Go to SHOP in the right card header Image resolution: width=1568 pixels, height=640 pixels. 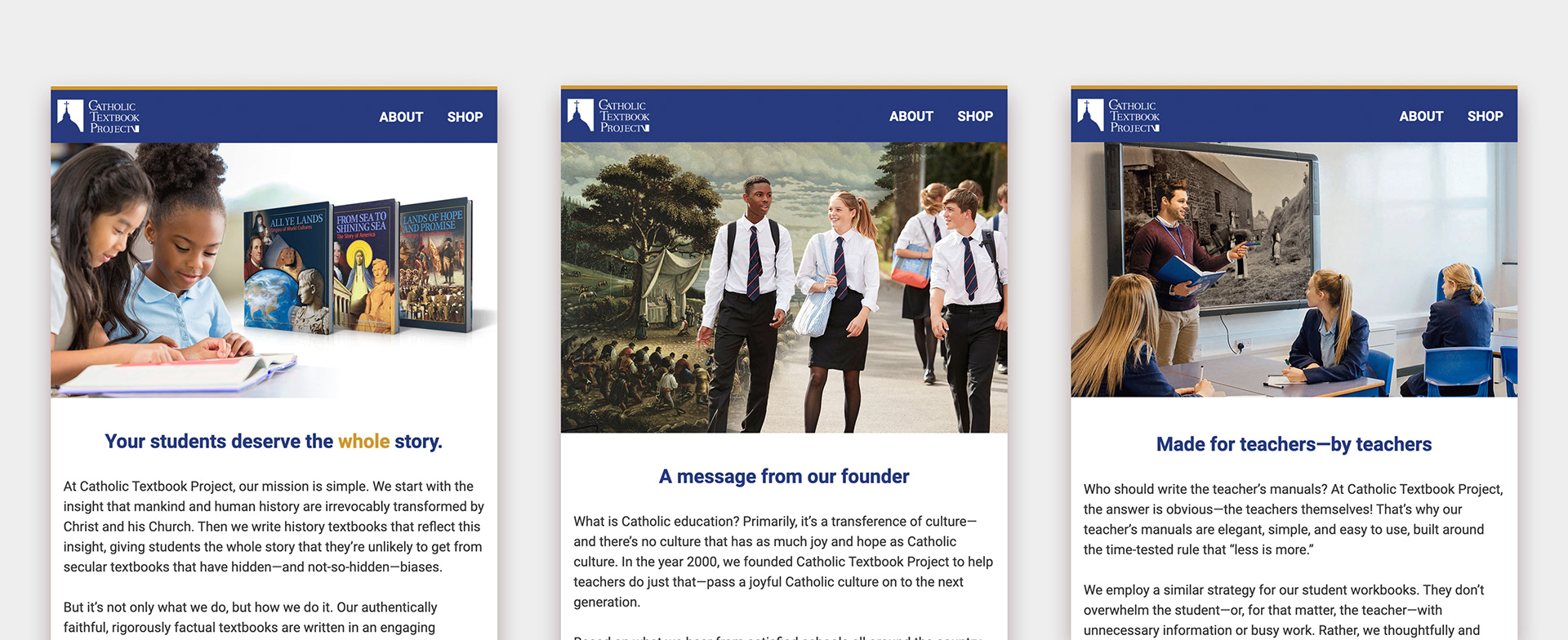click(x=1485, y=116)
